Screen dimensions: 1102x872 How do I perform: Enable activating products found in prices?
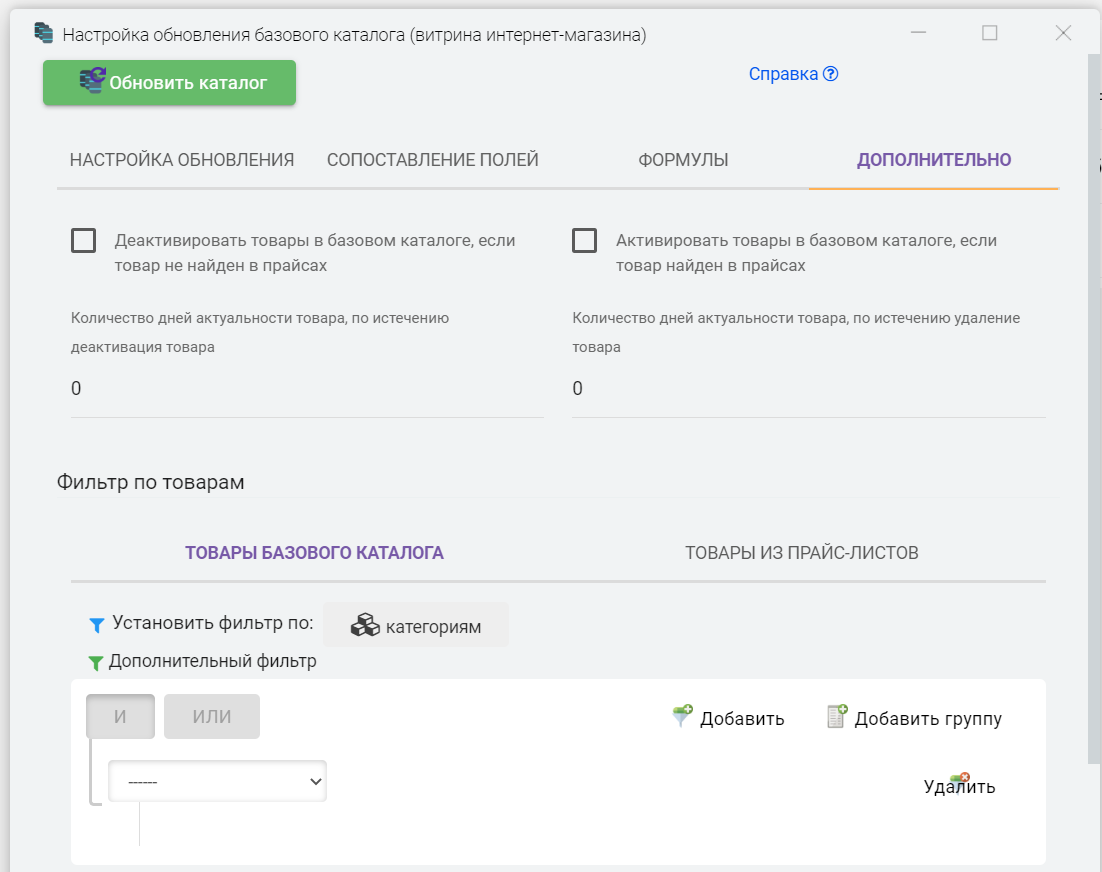584,241
